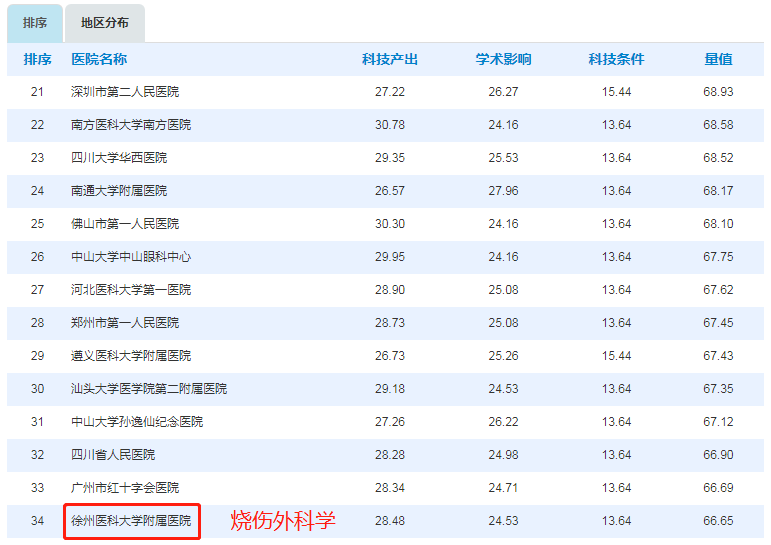Screen dimensions: 771x545
Task: Click 科技产出 value 30.78
Action: click(x=390, y=125)
